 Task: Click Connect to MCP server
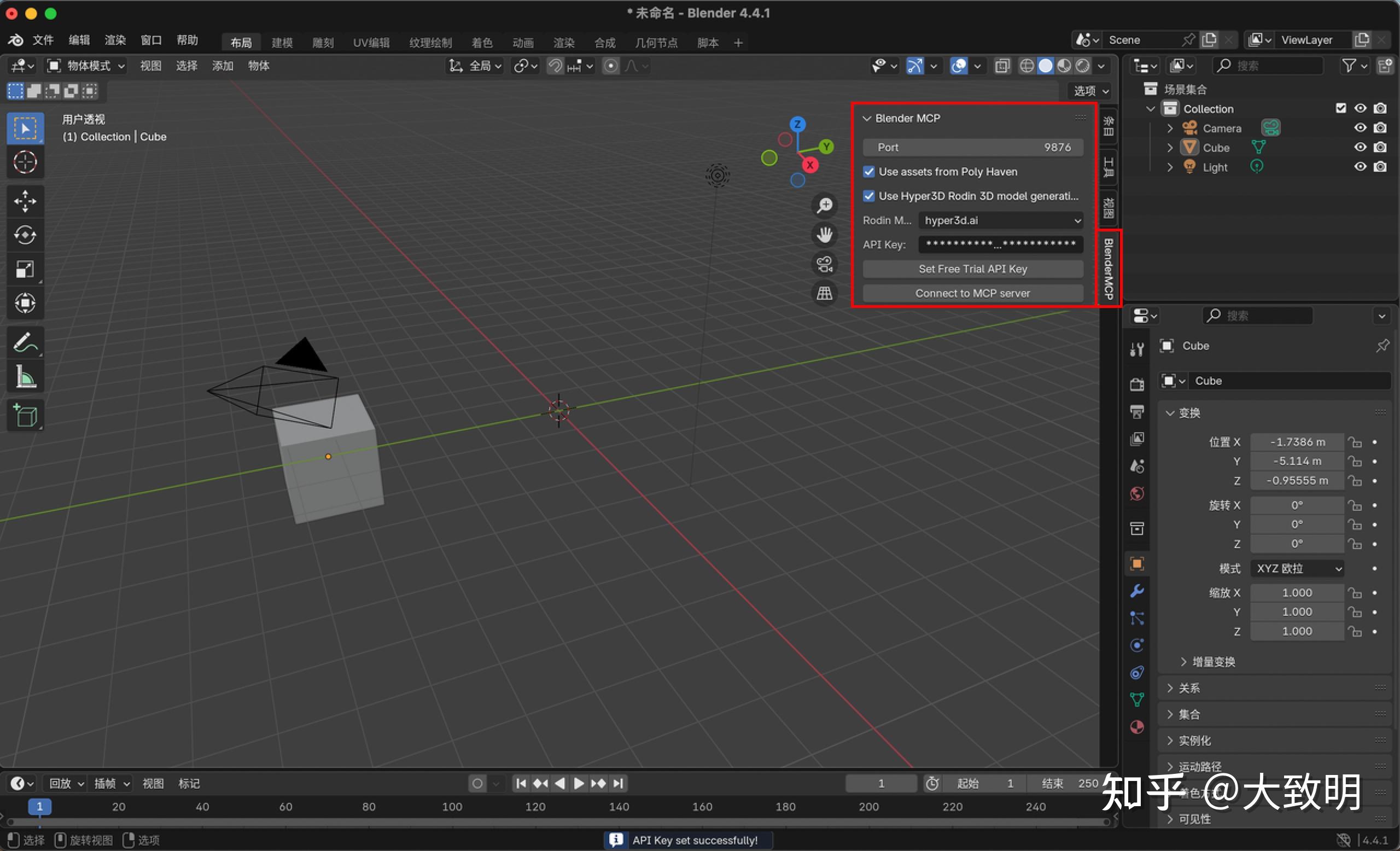coord(972,293)
